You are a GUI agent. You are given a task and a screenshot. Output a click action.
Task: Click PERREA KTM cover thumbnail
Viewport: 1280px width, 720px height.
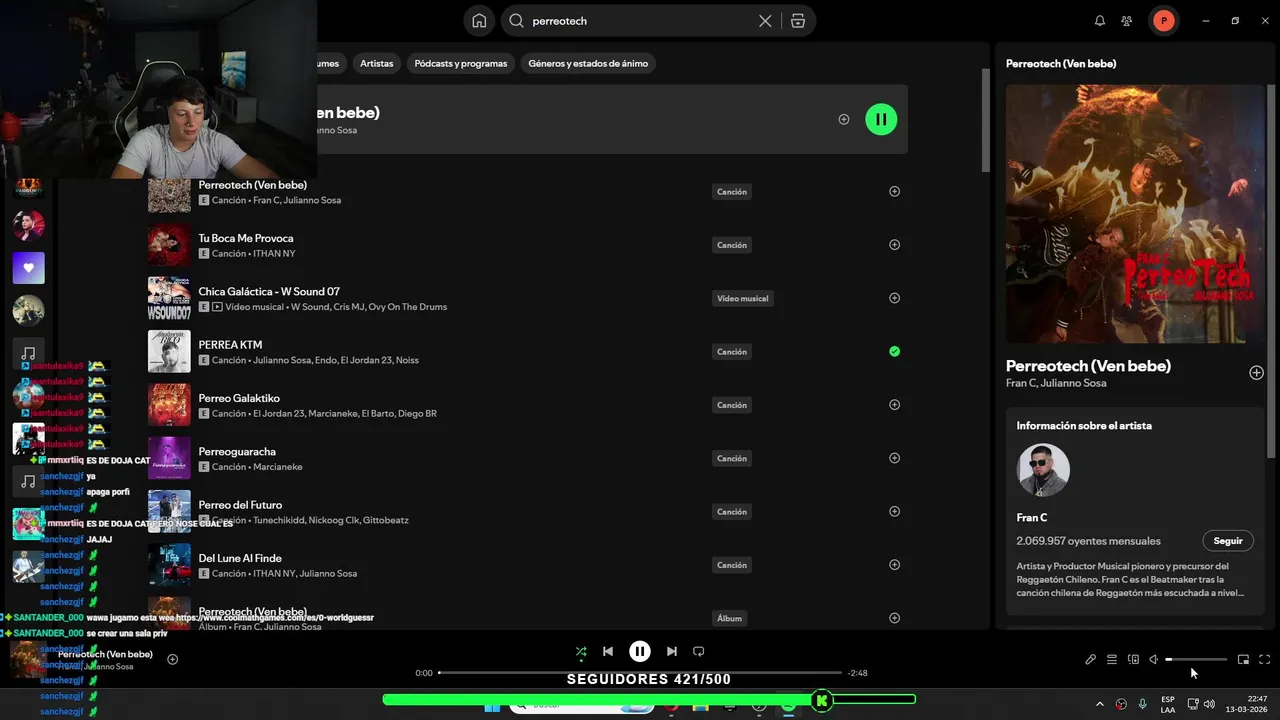(169, 351)
